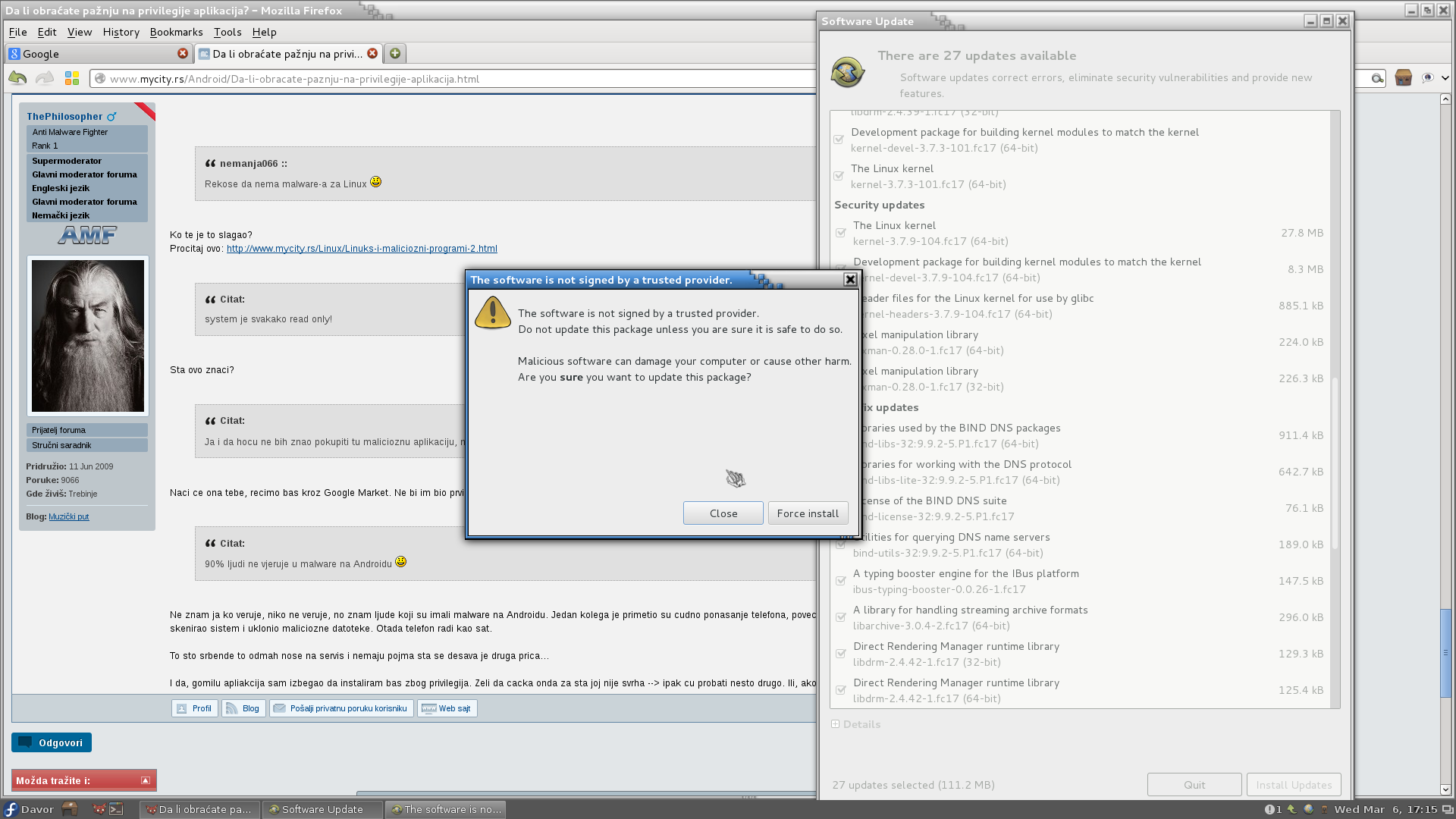Open the Bookmarks menu
The image size is (1456, 819).
pyautogui.click(x=176, y=32)
